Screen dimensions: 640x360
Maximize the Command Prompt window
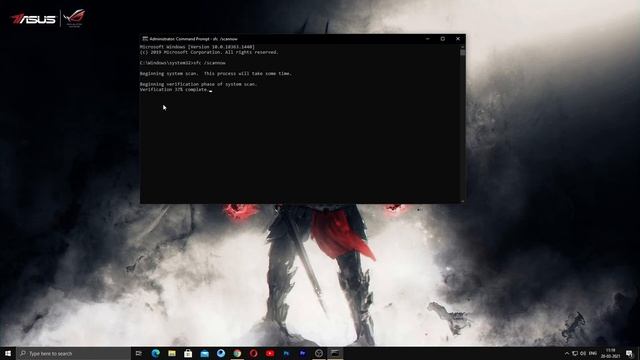tap(443, 39)
